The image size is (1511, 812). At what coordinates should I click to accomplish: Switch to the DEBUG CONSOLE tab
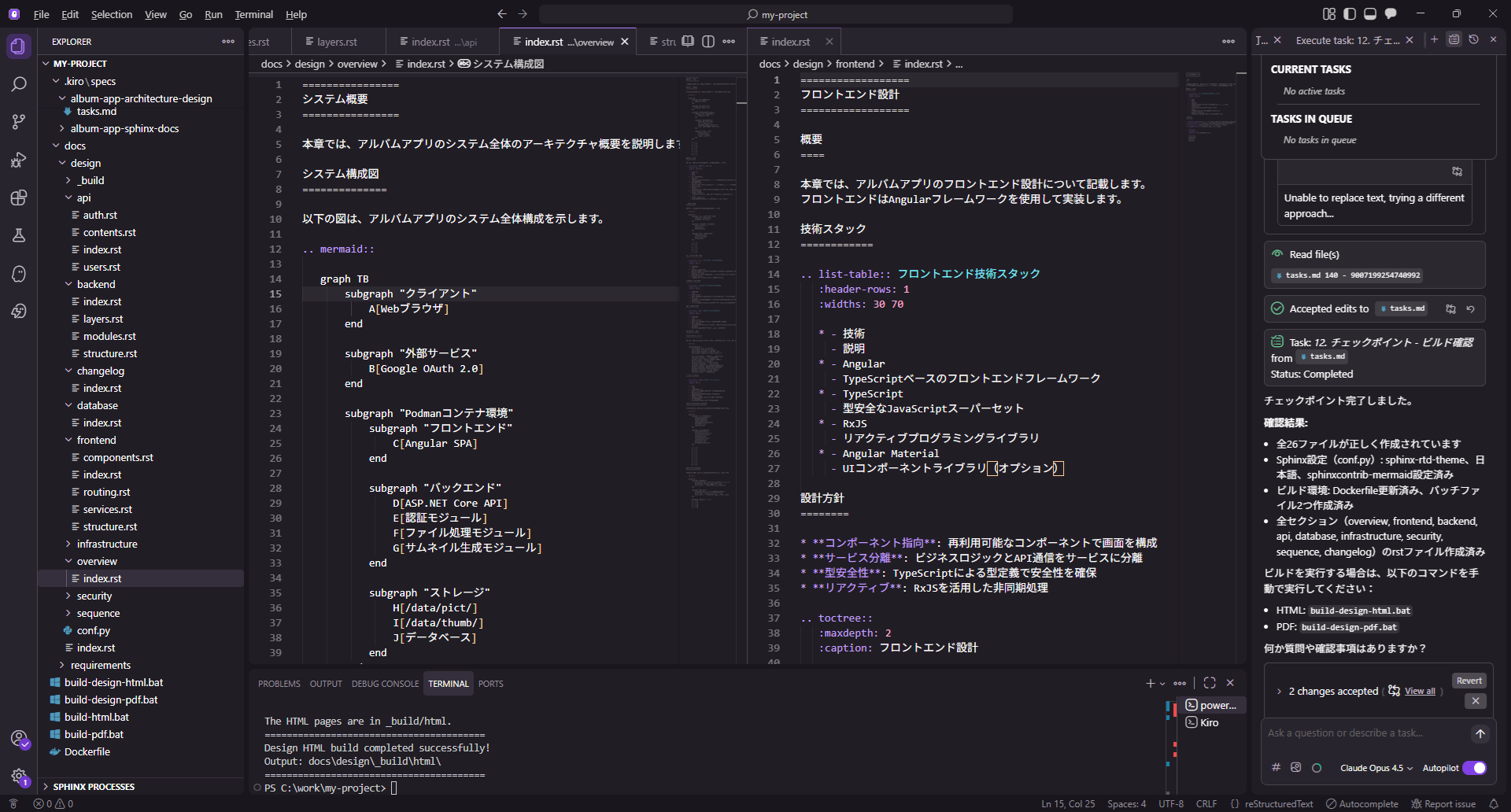coord(385,684)
